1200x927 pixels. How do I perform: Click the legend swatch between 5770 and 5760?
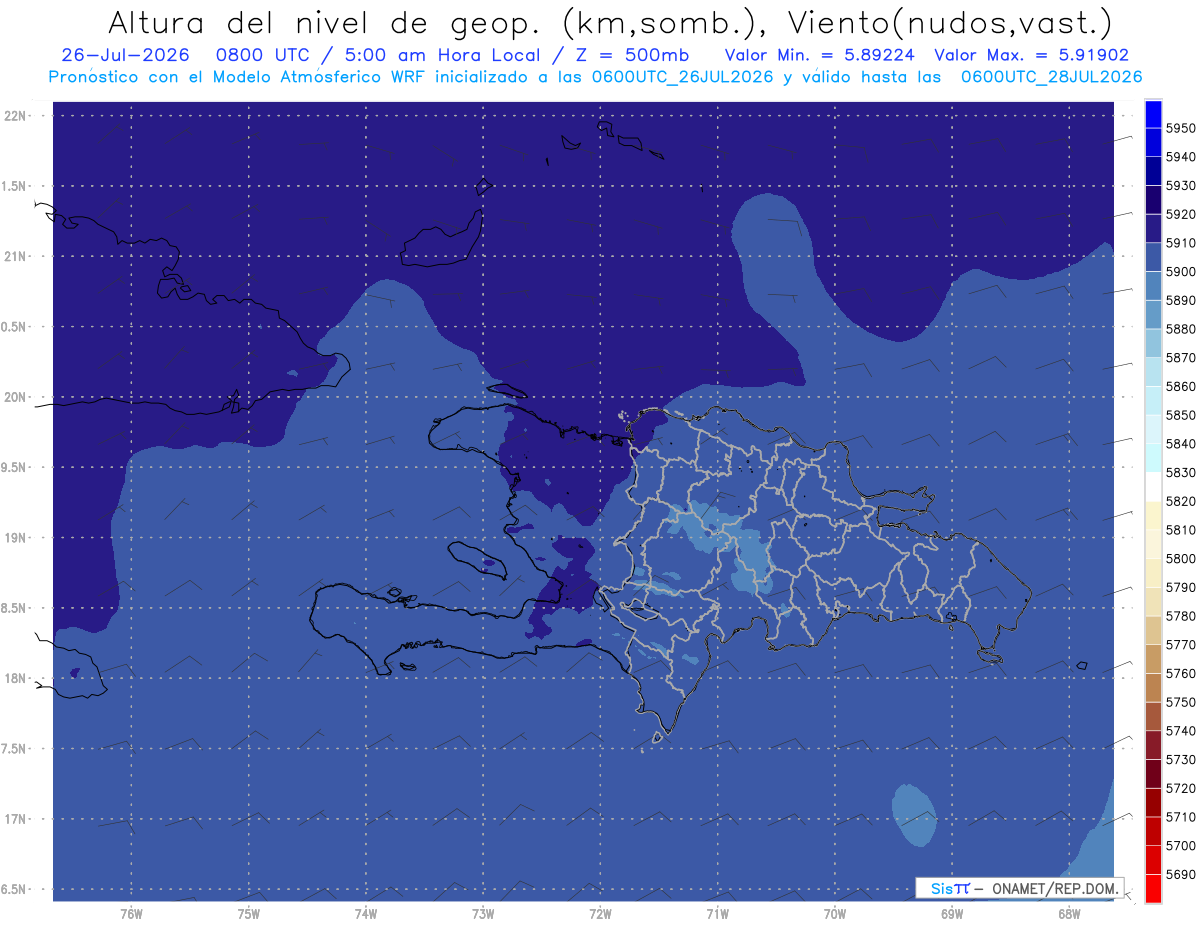(1153, 659)
